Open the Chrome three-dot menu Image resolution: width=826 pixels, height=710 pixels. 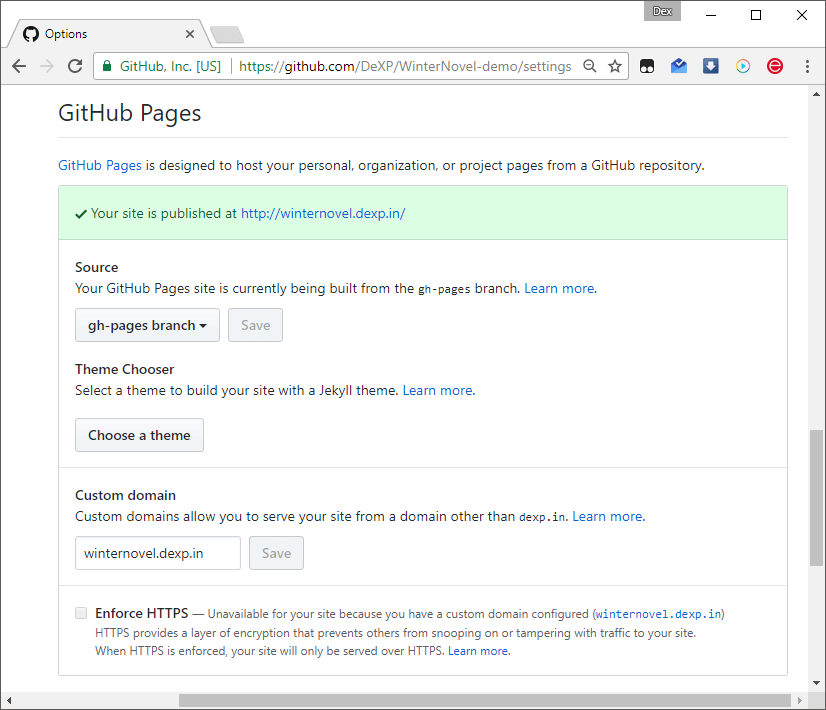click(807, 65)
